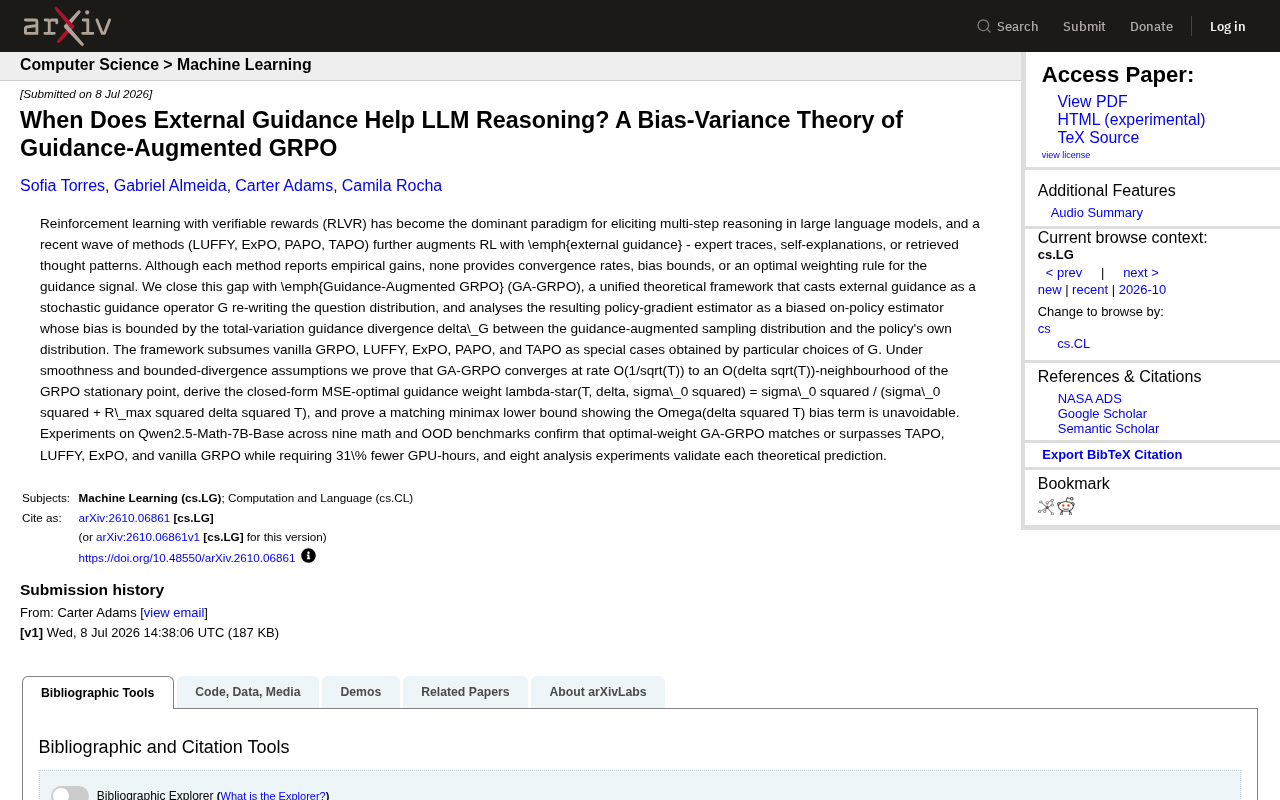Open author Camila Rocha
The height and width of the screenshot is (800, 1280).
tap(392, 186)
